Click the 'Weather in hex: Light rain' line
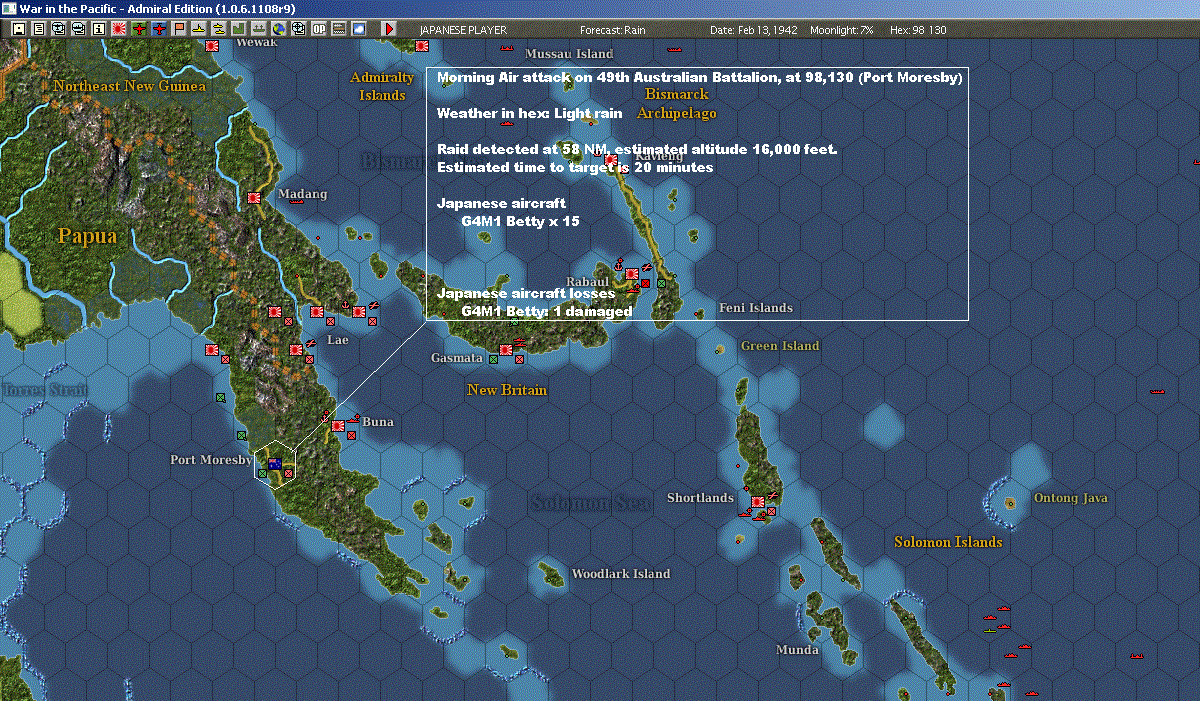The image size is (1200, 701). 530,114
